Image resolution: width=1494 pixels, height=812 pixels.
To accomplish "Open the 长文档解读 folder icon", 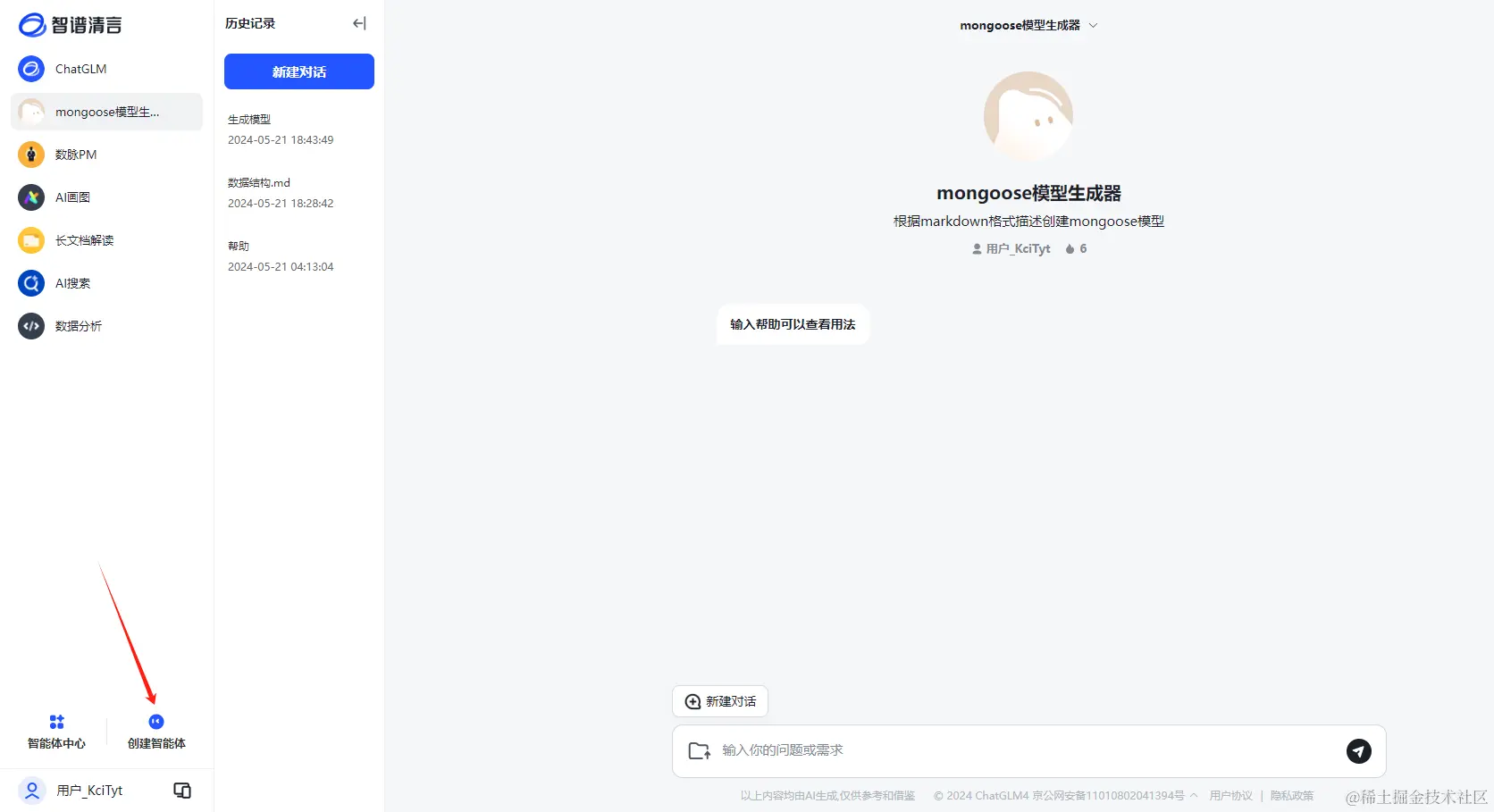I will (31, 240).
